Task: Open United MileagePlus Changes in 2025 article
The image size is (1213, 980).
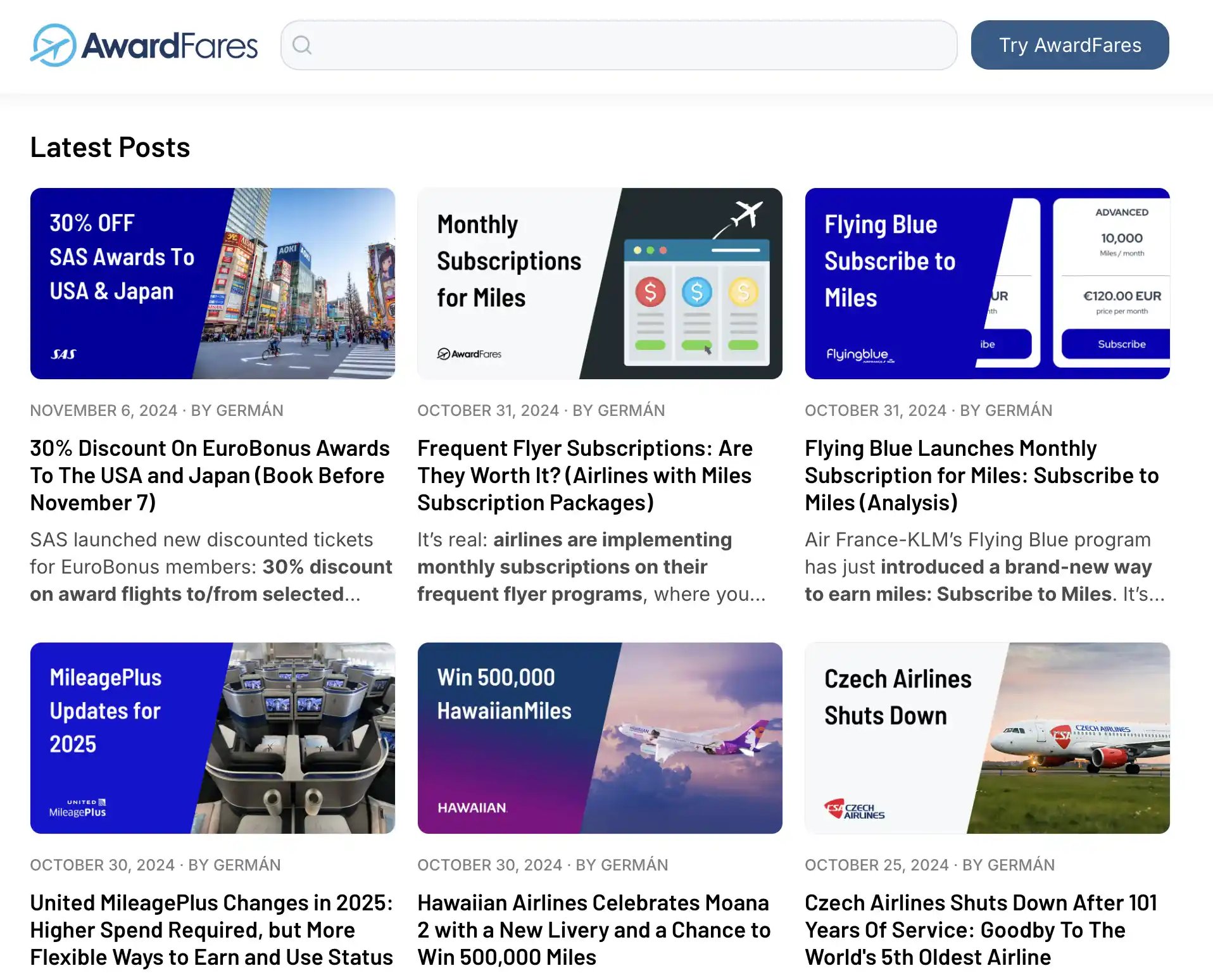Action: 211,930
